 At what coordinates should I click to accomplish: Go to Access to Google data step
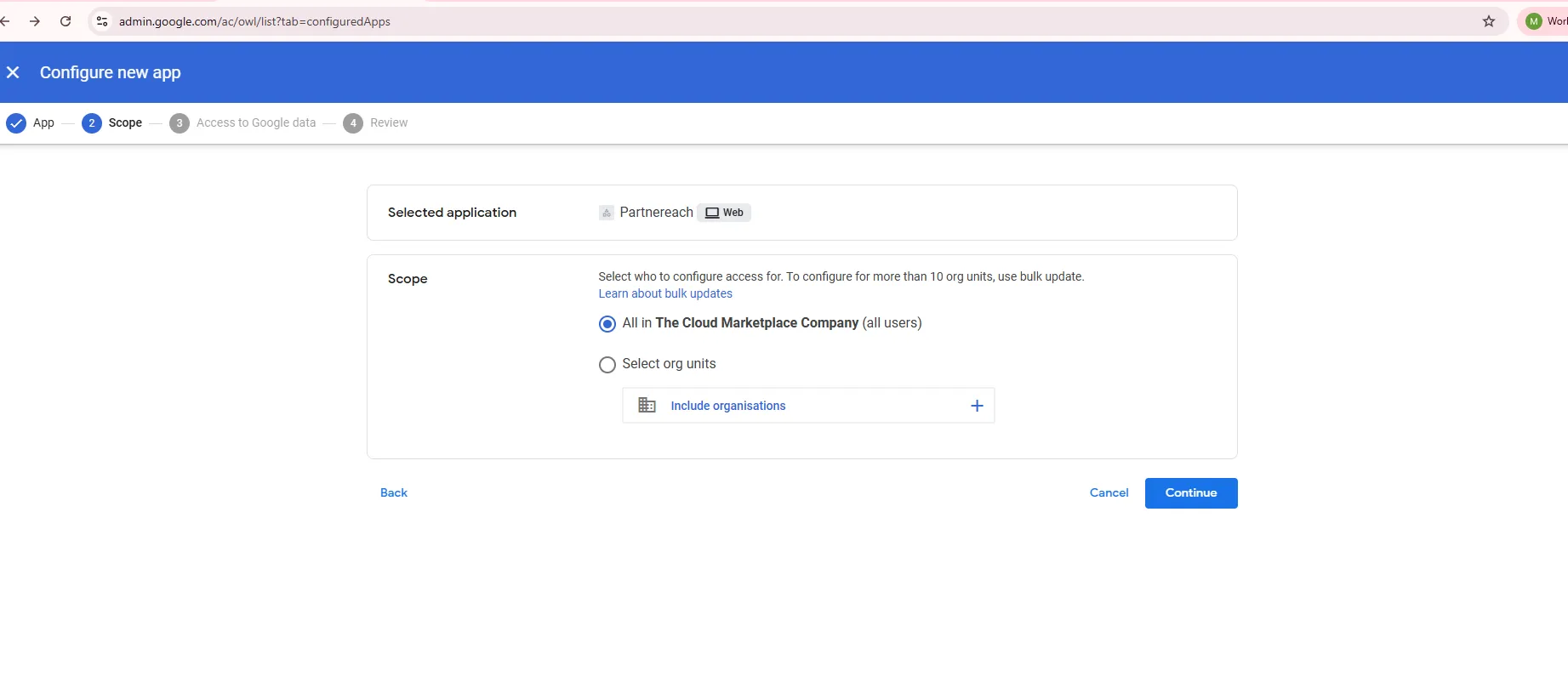pos(256,122)
